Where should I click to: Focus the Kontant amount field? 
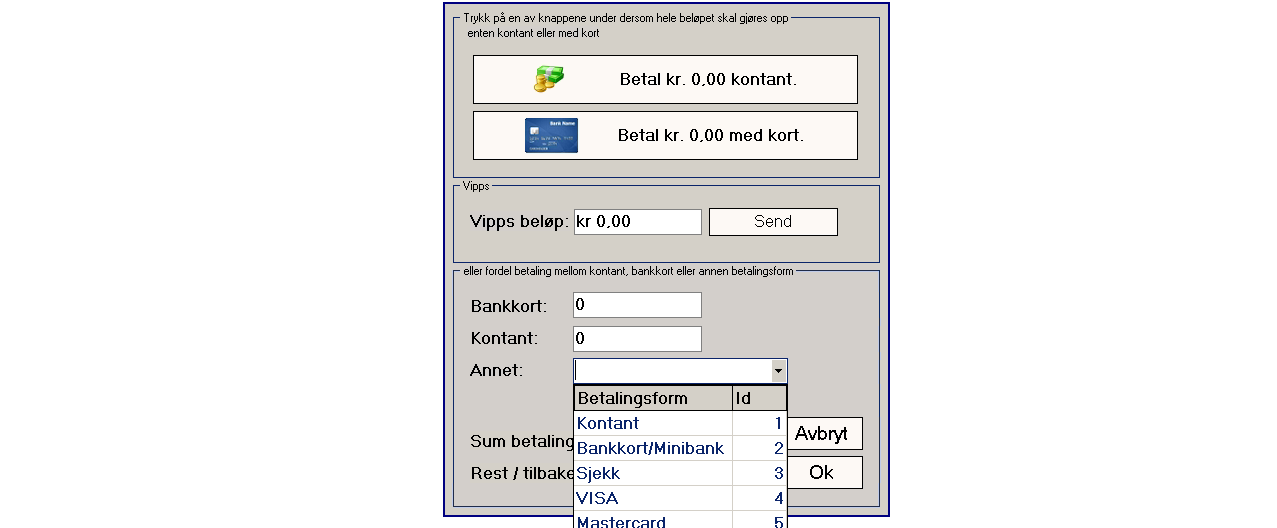point(637,339)
